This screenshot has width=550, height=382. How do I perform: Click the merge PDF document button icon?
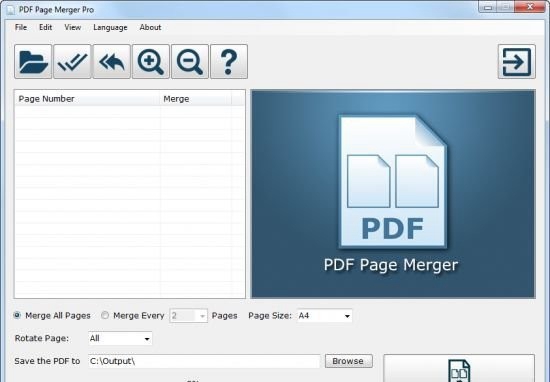click(459, 368)
